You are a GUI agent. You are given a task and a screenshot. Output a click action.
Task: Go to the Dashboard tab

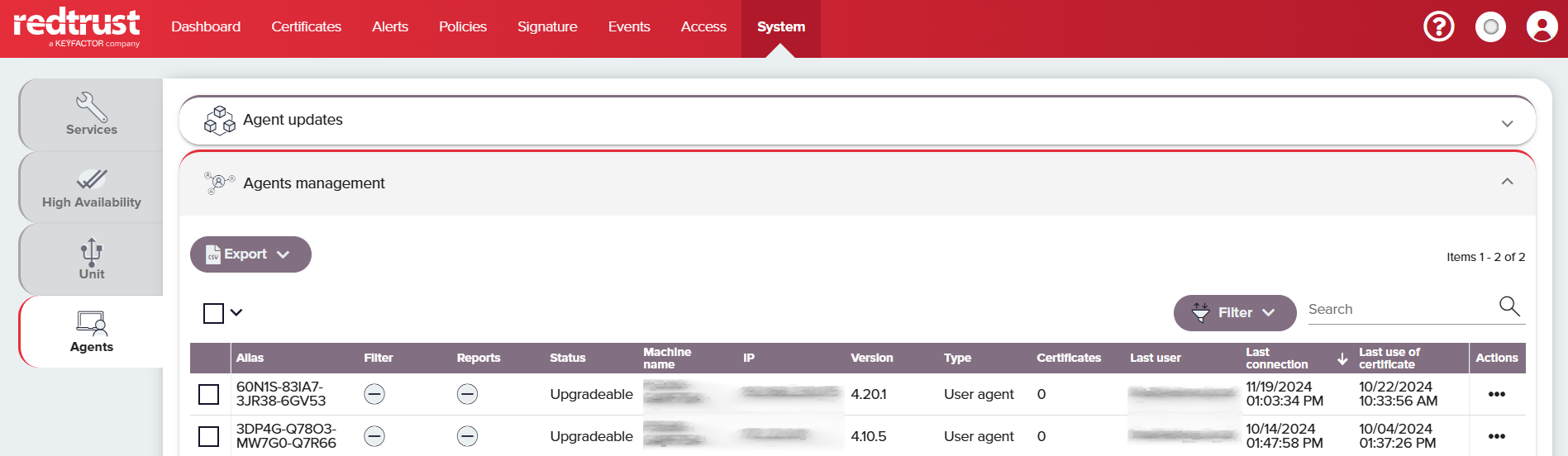[206, 26]
